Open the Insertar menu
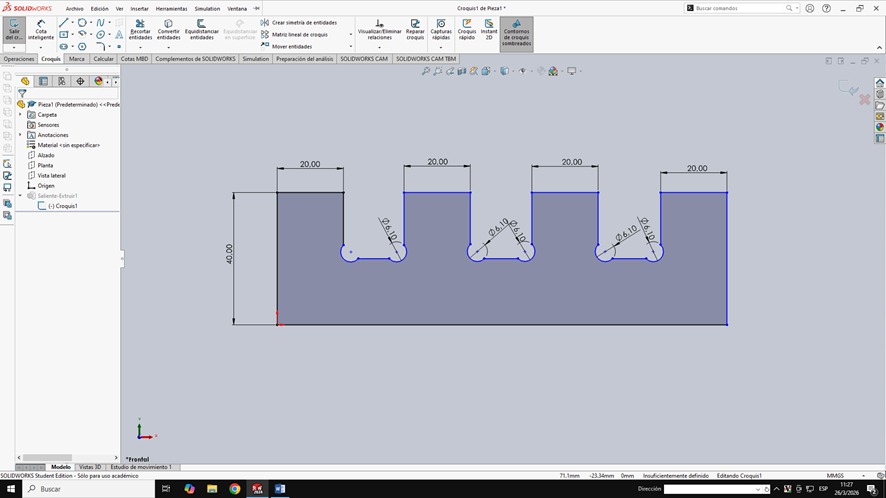886x498 pixels. [140, 8]
